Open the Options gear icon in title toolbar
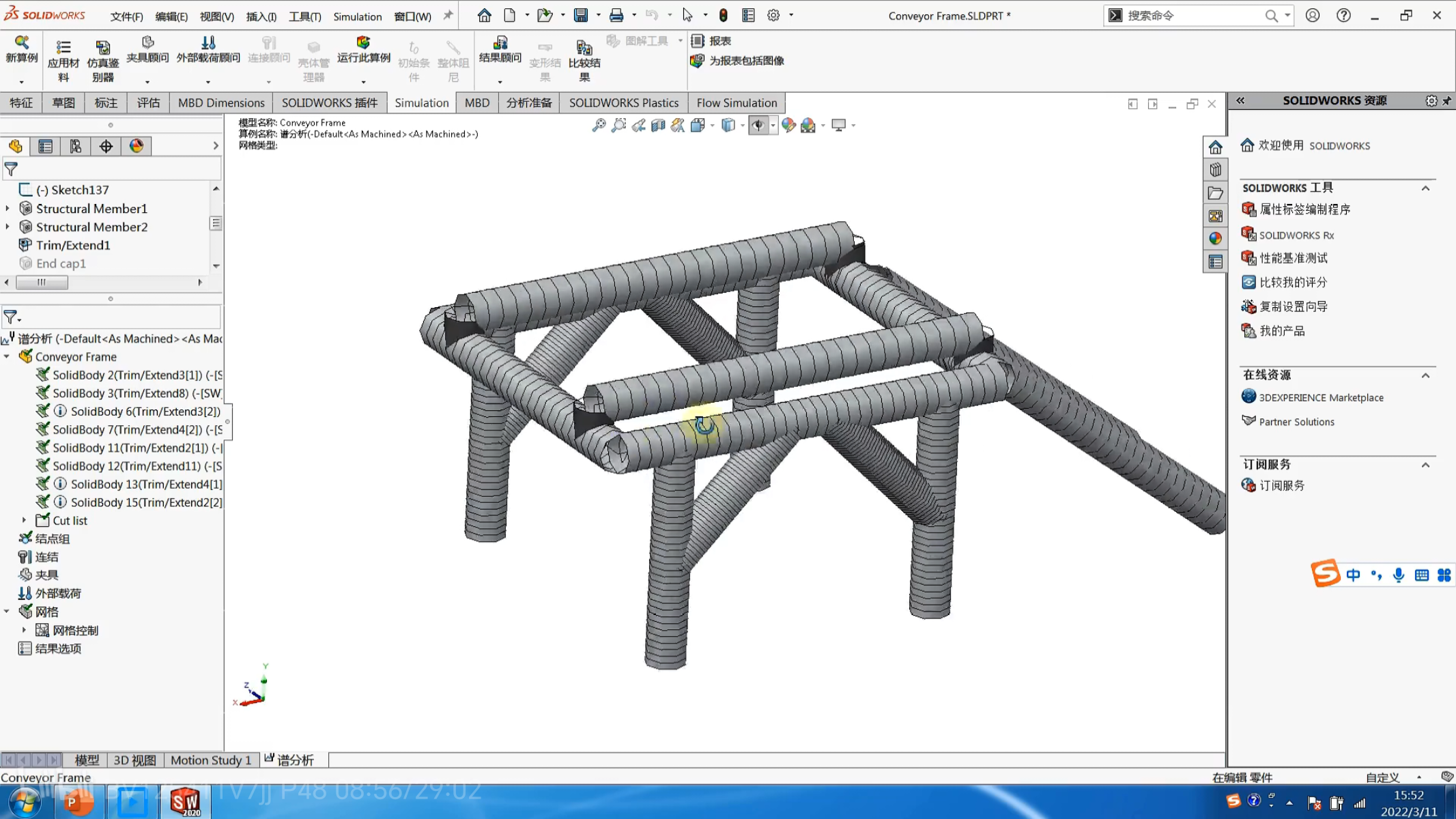 click(773, 15)
